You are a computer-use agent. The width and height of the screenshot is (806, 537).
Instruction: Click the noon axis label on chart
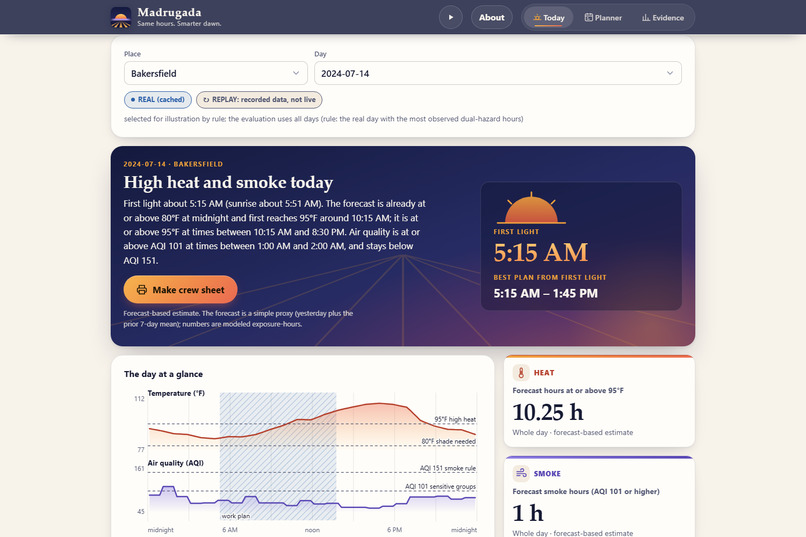pos(312,530)
